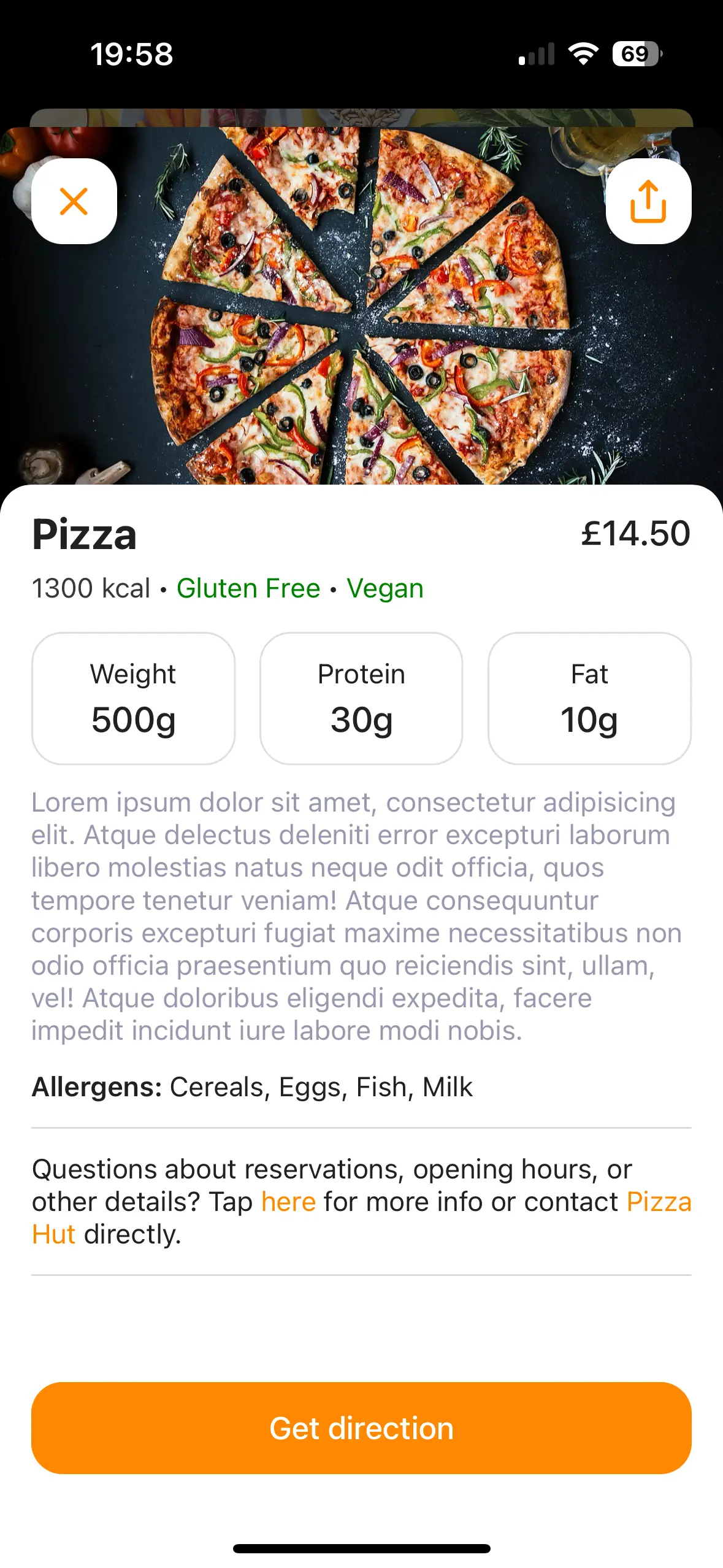Tap the Gluten Free label
723x1568 pixels.
(248, 588)
